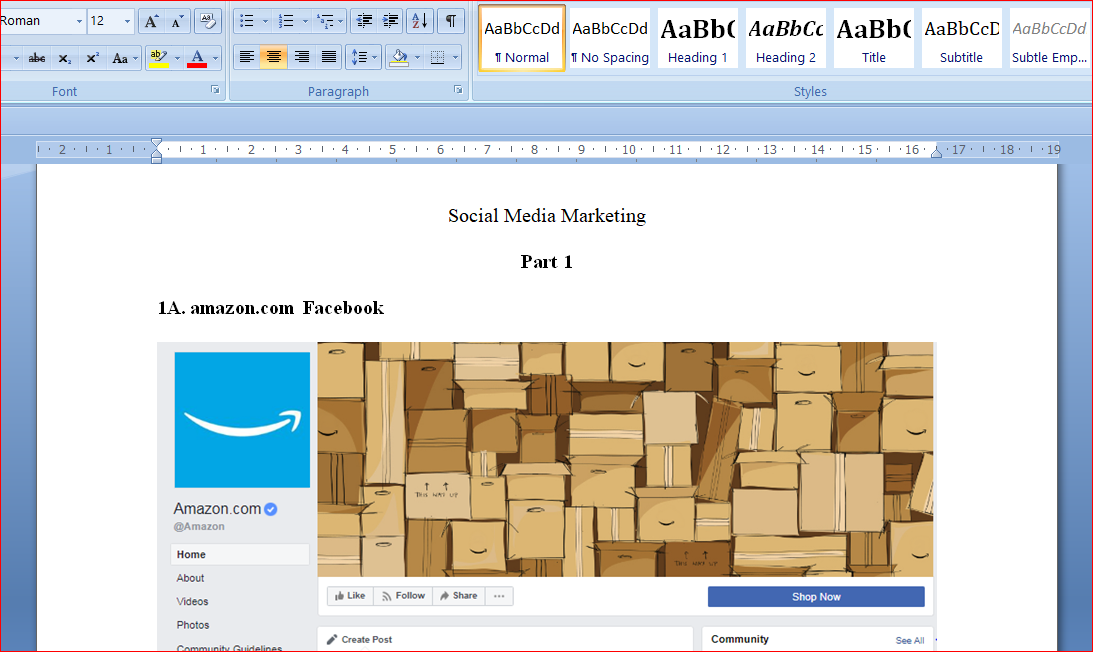Open highlight color picker arrow
This screenshot has height=652, width=1093.
click(177, 58)
